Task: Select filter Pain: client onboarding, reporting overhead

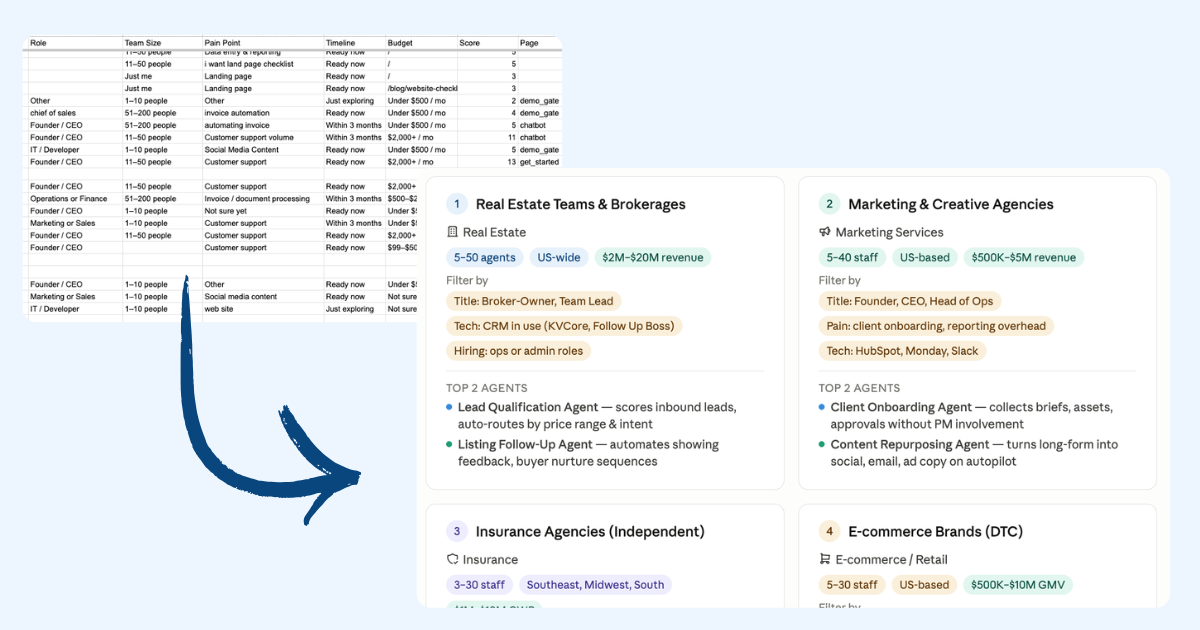Action: (x=936, y=326)
